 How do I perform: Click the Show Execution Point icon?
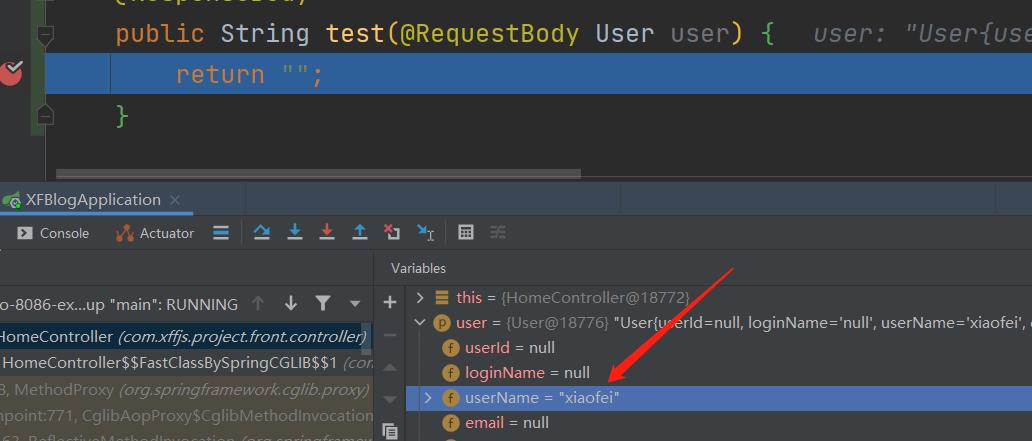(x=221, y=233)
